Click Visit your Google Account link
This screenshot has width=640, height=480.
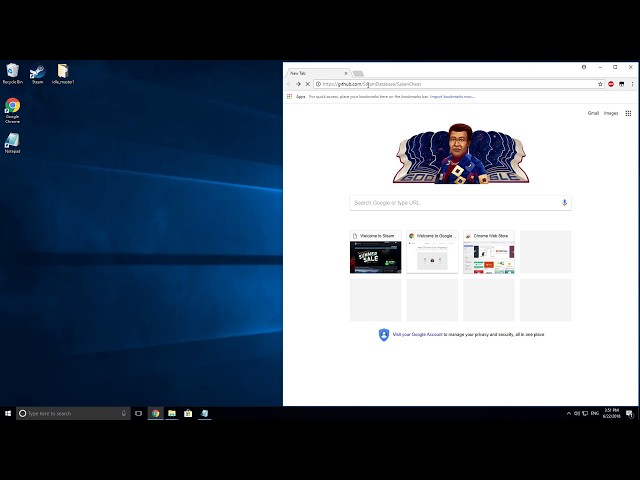point(418,335)
